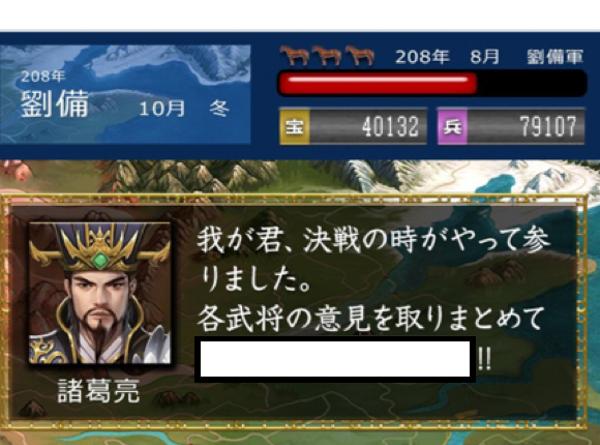Click the 各武将の意見 dialogue line
The height and width of the screenshot is (445, 600).
pos(370,318)
